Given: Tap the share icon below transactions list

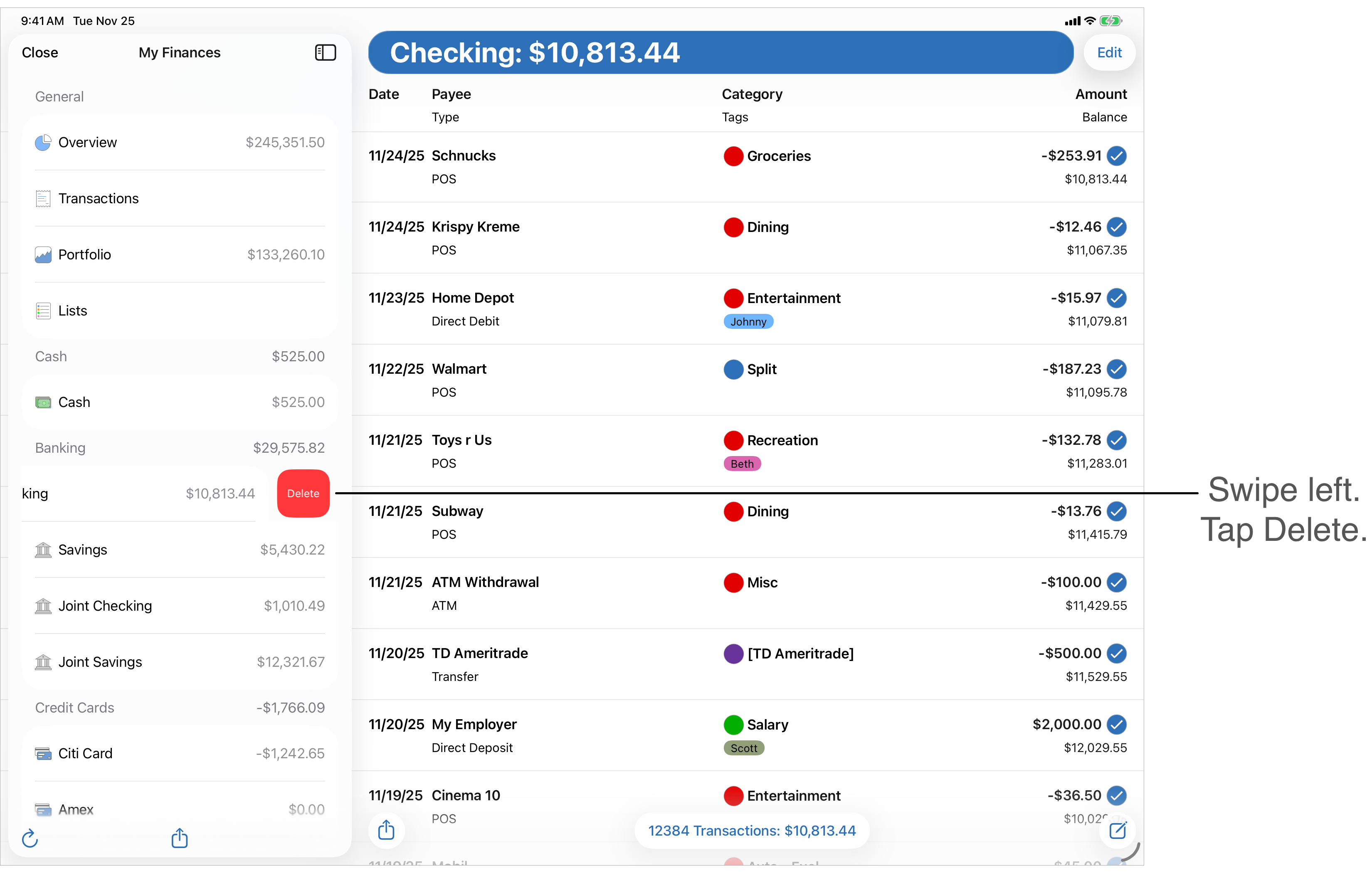Looking at the screenshot, I should coord(386,830).
